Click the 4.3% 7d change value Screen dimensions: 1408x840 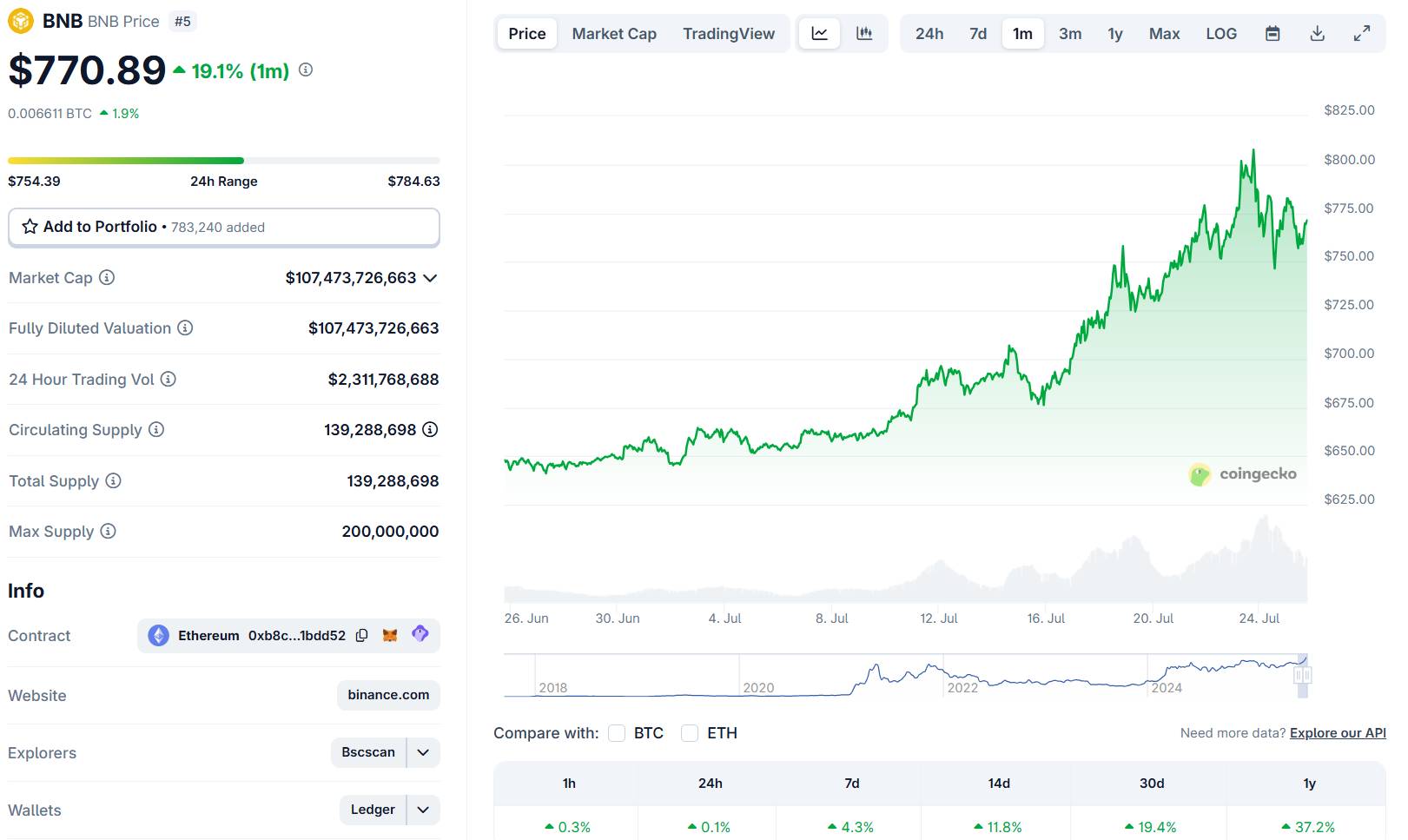tap(850, 827)
